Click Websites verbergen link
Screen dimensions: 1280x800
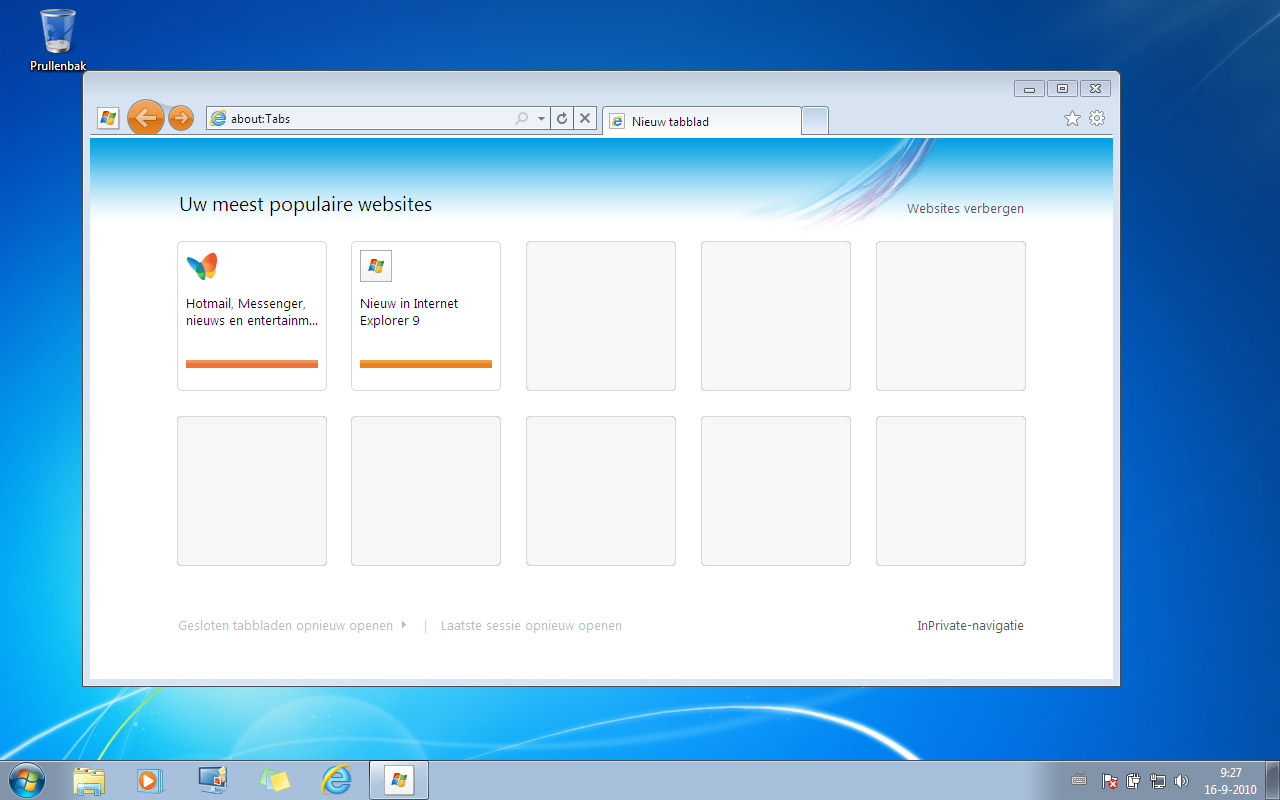(x=965, y=209)
